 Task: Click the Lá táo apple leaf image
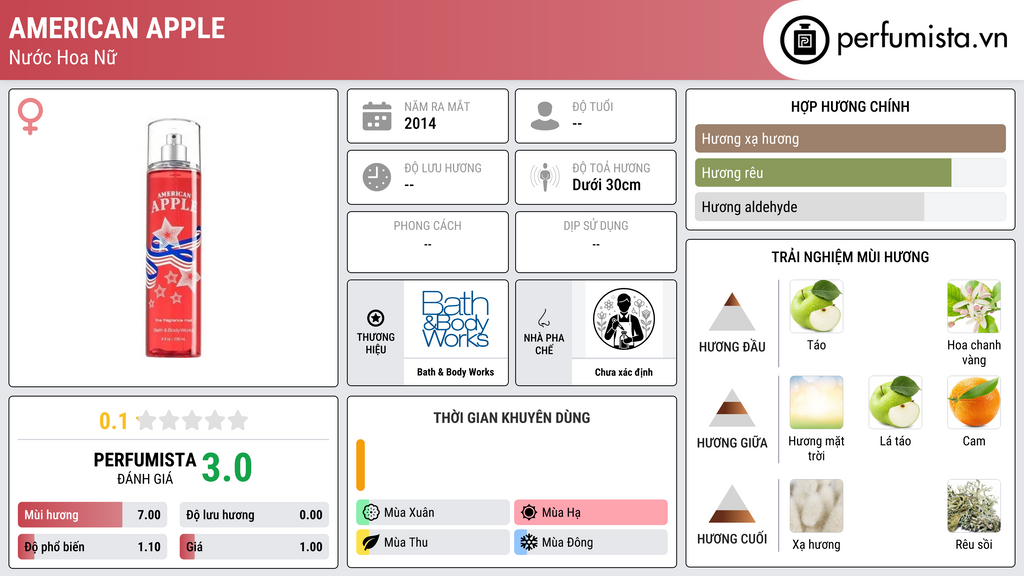(x=895, y=402)
